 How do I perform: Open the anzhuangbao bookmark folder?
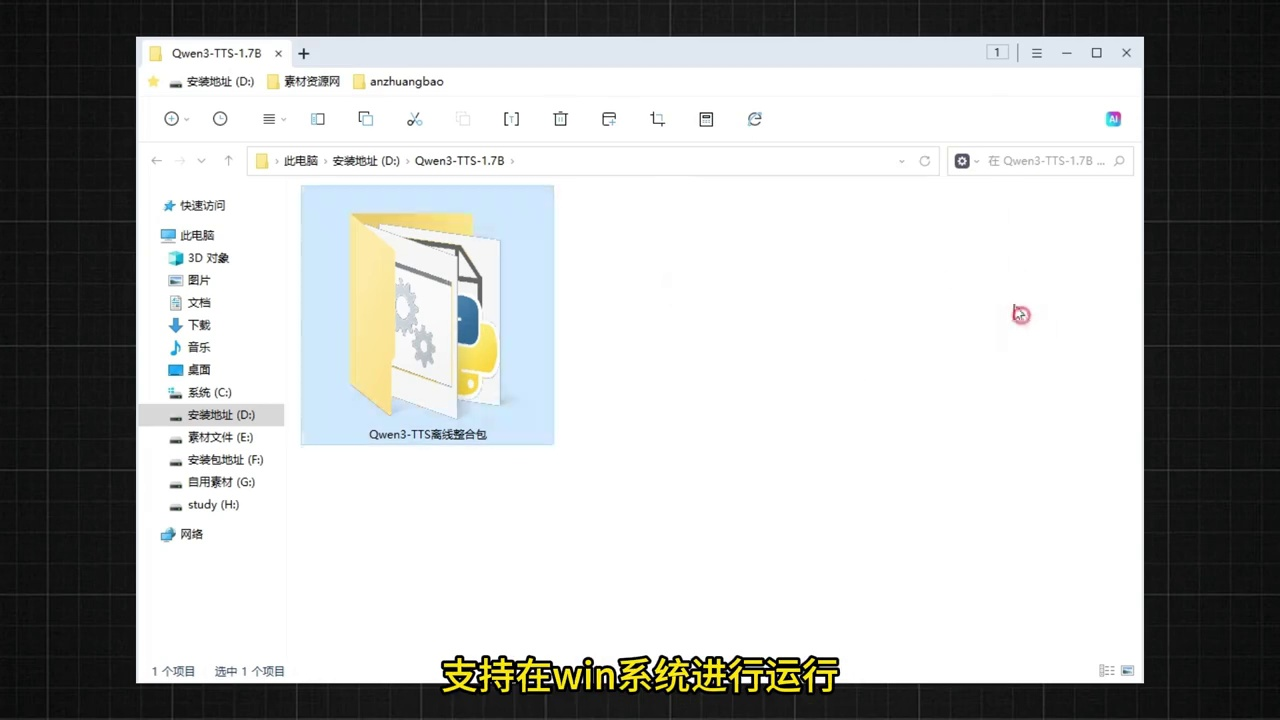pos(398,81)
